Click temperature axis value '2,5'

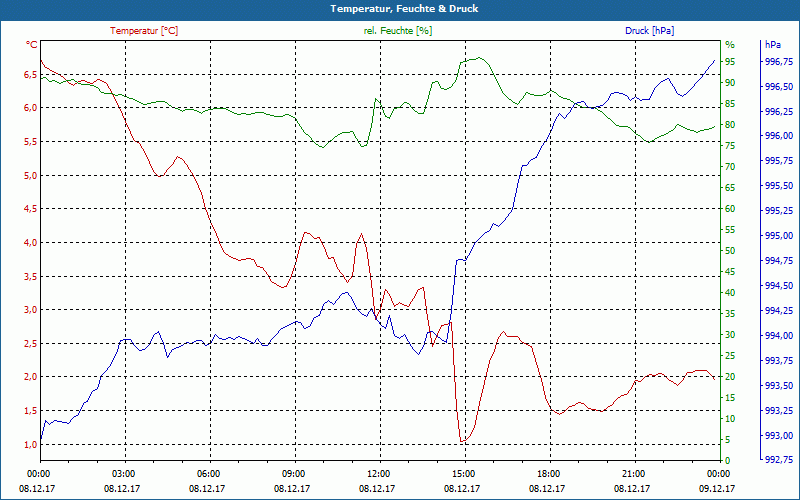coord(31,343)
